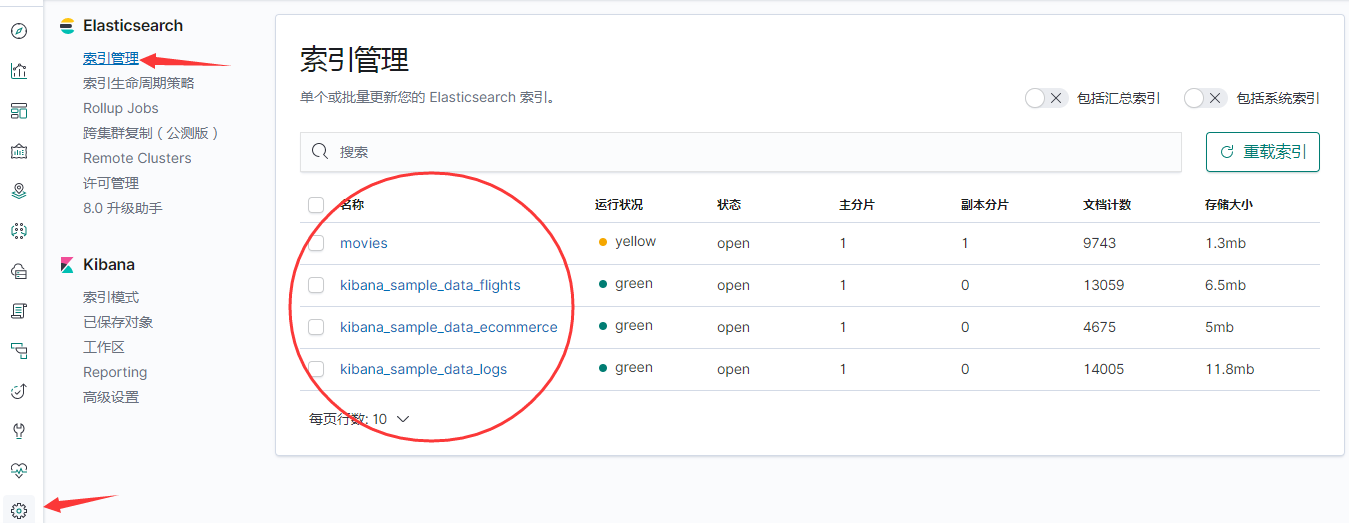This screenshot has height=523, width=1349.
Task: Open 索引生命周期策略 in the side menu
Action: pyautogui.click(x=139, y=83)
